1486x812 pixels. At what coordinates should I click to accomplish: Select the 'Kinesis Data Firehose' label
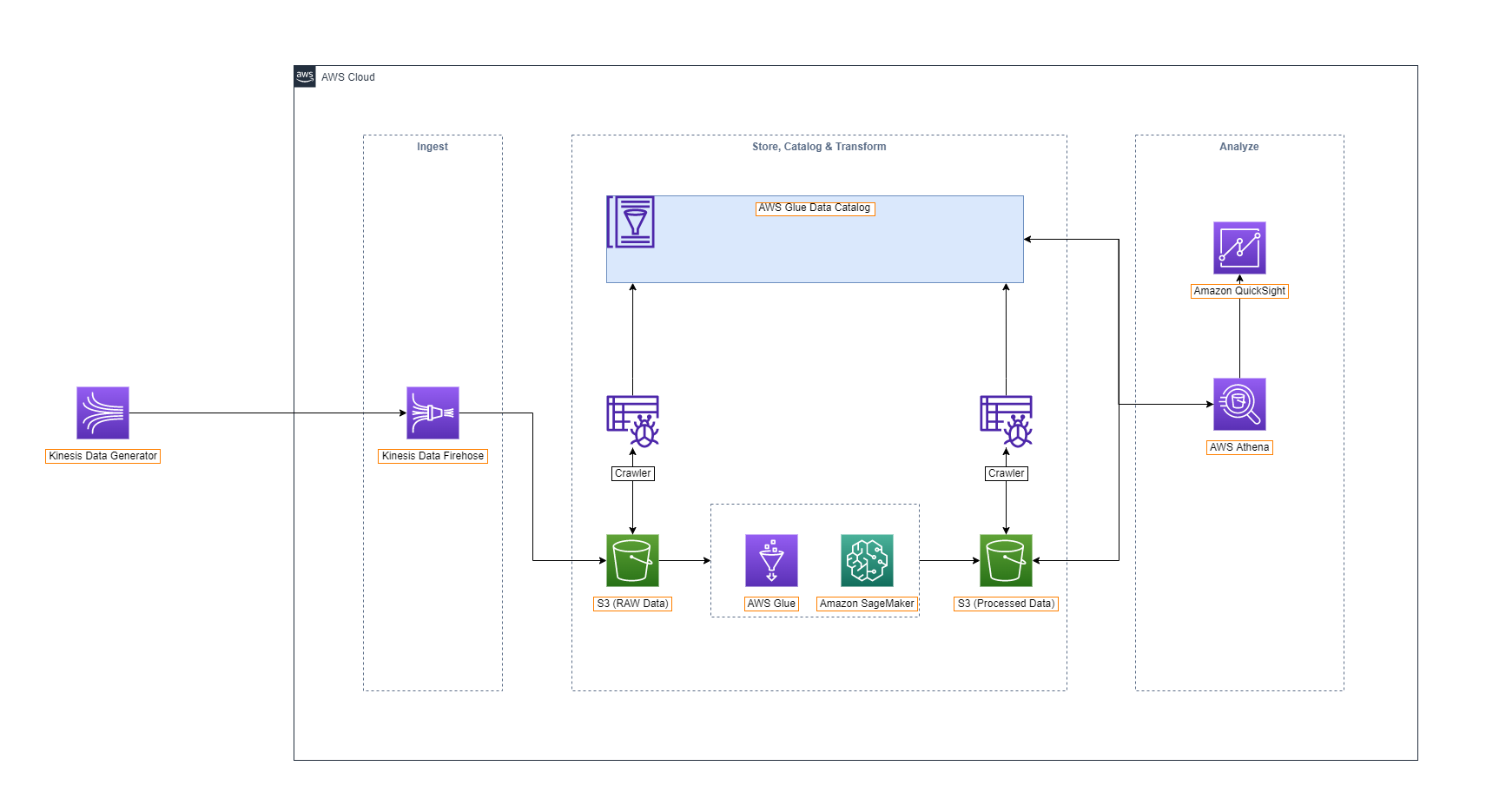point(433,456)
